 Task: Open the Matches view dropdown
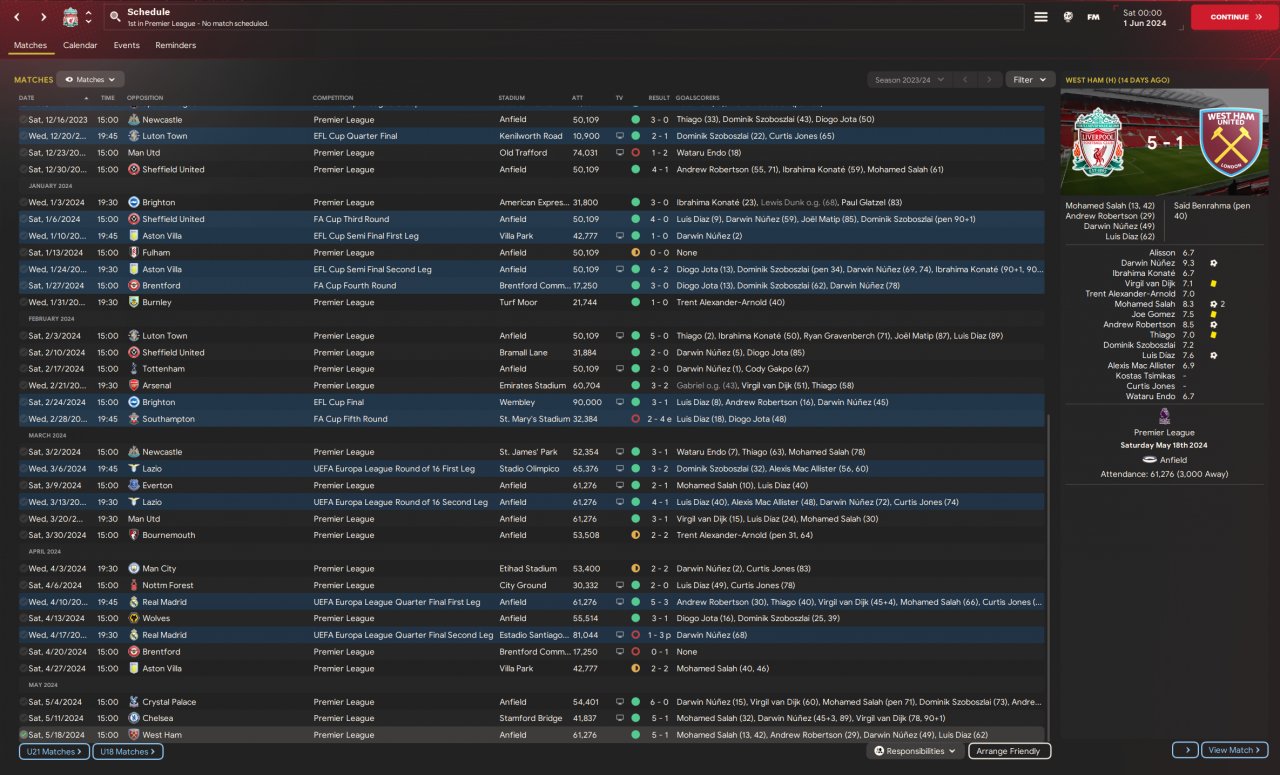coord(90,79)
